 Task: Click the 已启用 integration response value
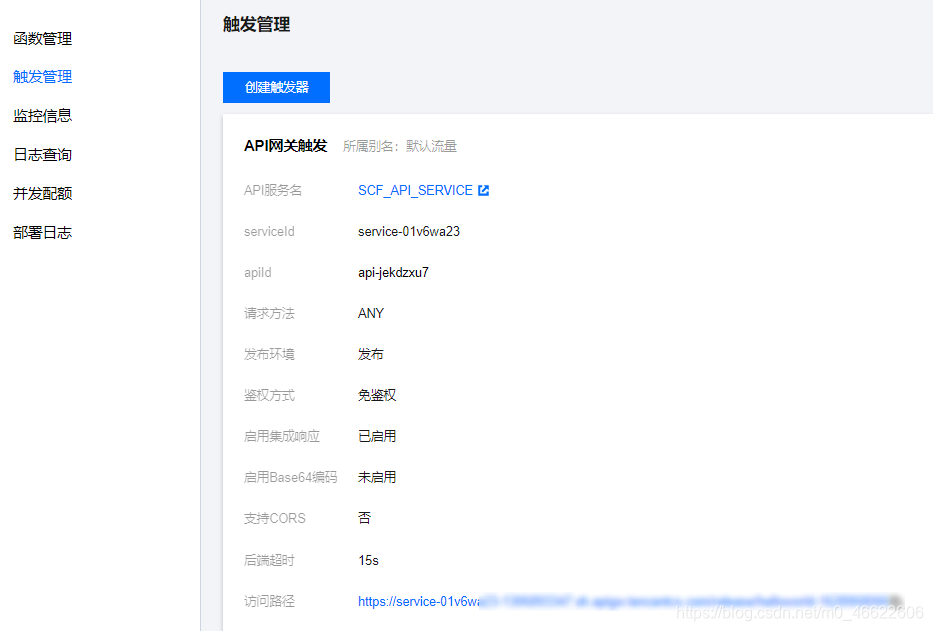(377, 436)
